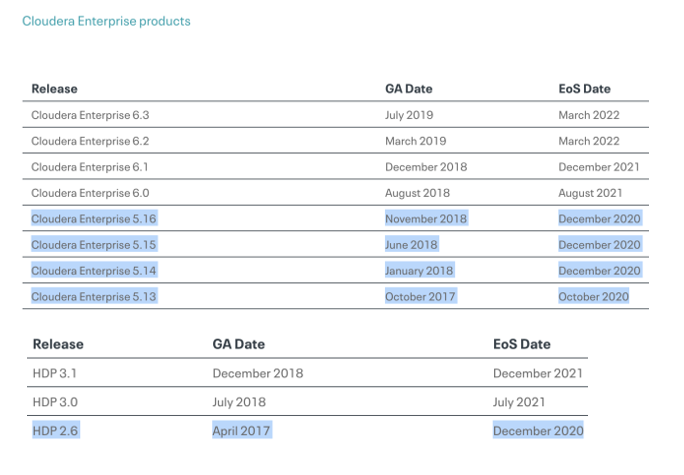This screenshot has width=684, height=475.
Task: Click the highlighted Cloudera Enterprise 5.14 cell
Action: (94, 270)
